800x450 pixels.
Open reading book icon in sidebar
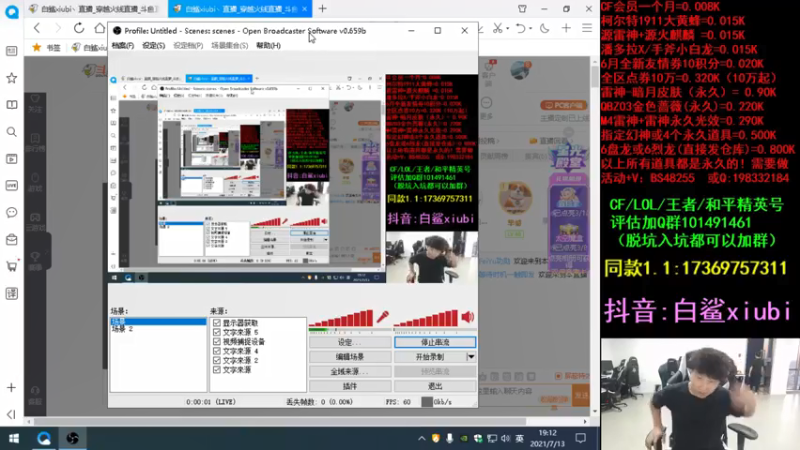[11, 105]
